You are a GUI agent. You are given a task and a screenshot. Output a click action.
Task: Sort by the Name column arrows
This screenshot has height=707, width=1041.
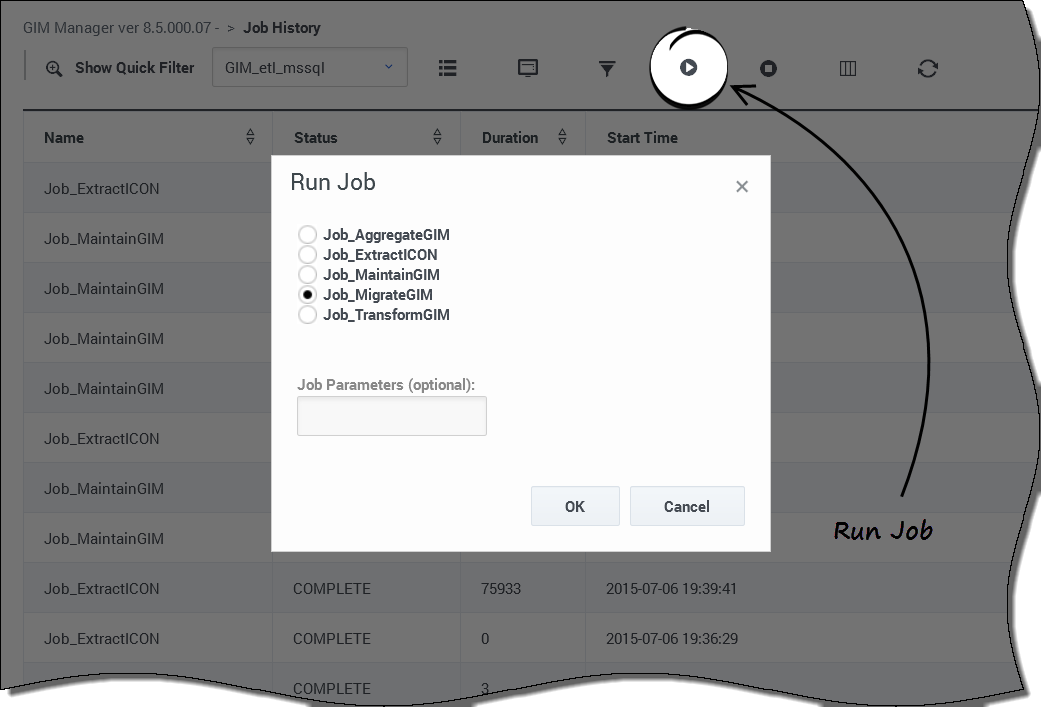(250, 138)
